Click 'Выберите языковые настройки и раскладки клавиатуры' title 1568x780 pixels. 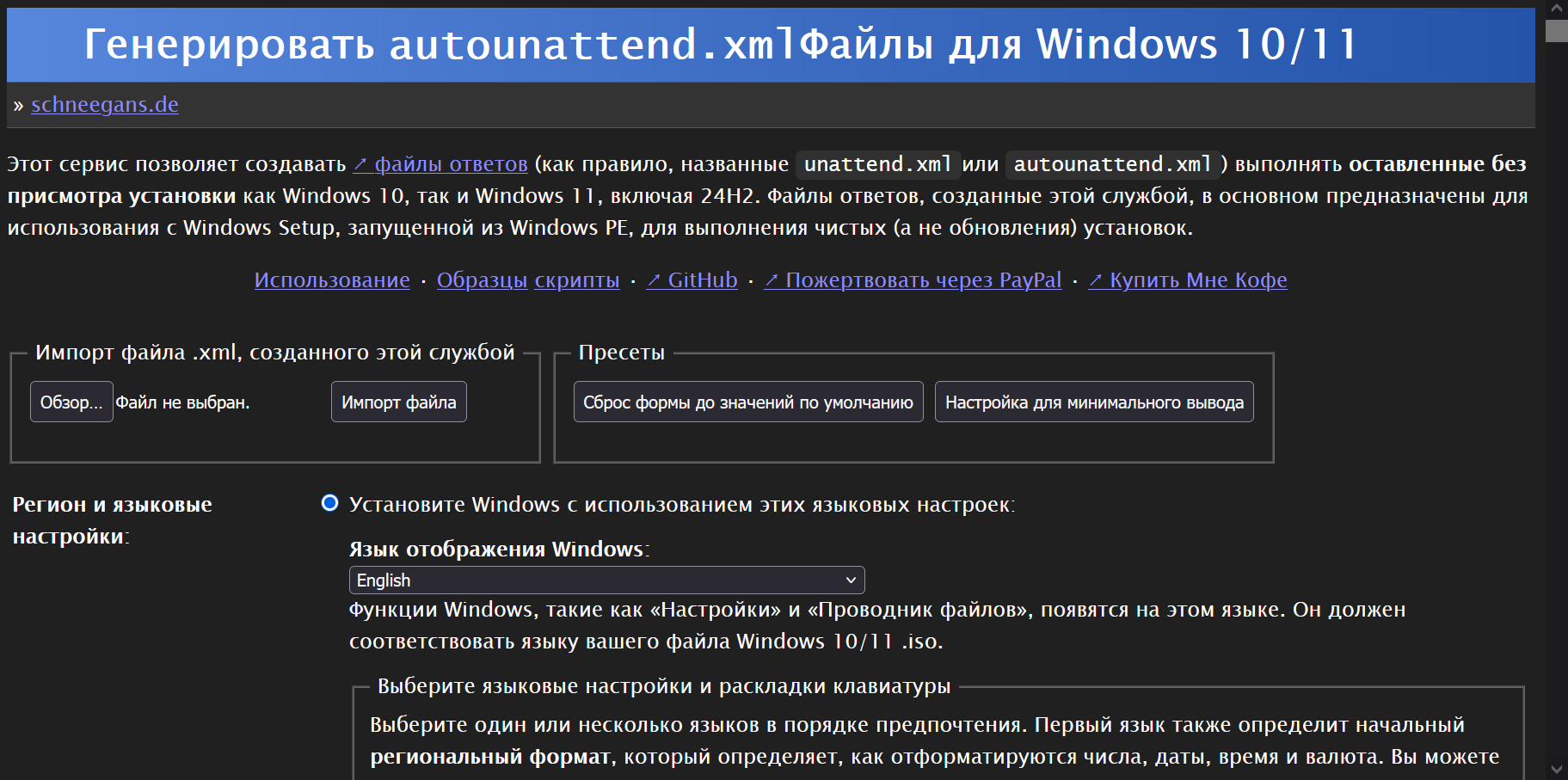coord(664,686)
